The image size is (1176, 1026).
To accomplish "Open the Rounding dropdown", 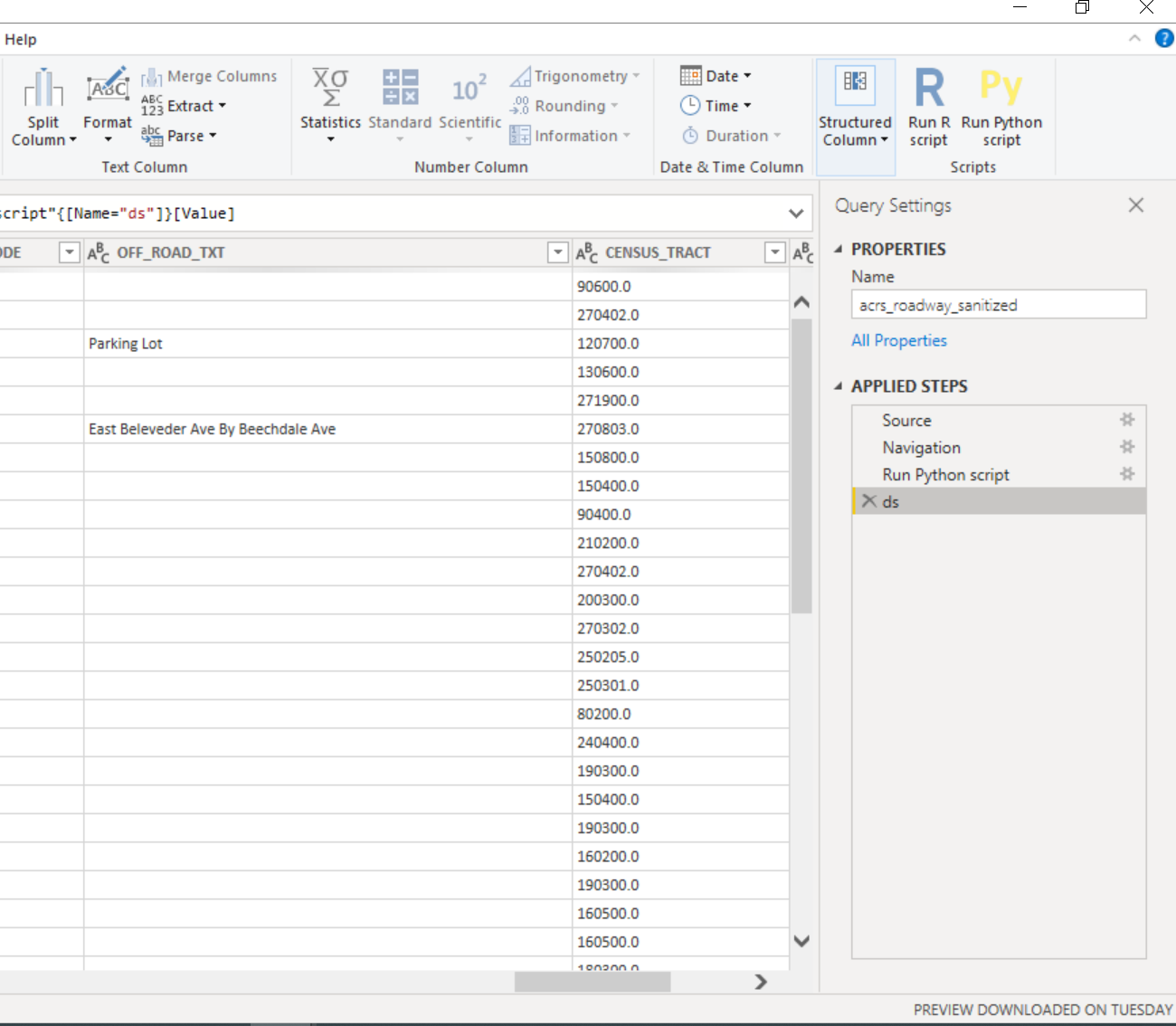I will (564, 106).
